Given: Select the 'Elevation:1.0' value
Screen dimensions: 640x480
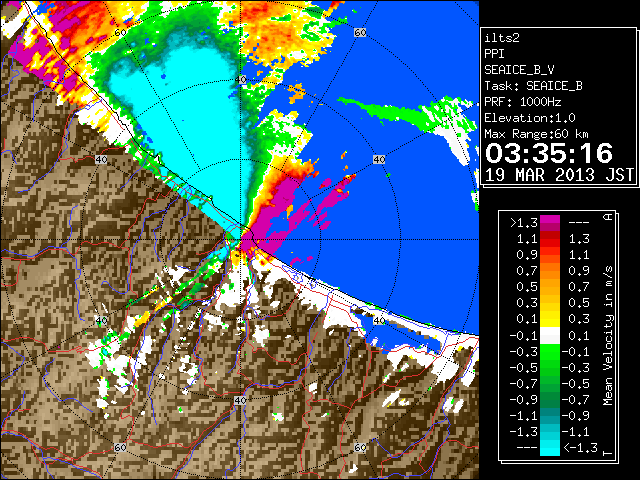Looking at the screenshot, I should pyautogui.click(x=530, y=118).
